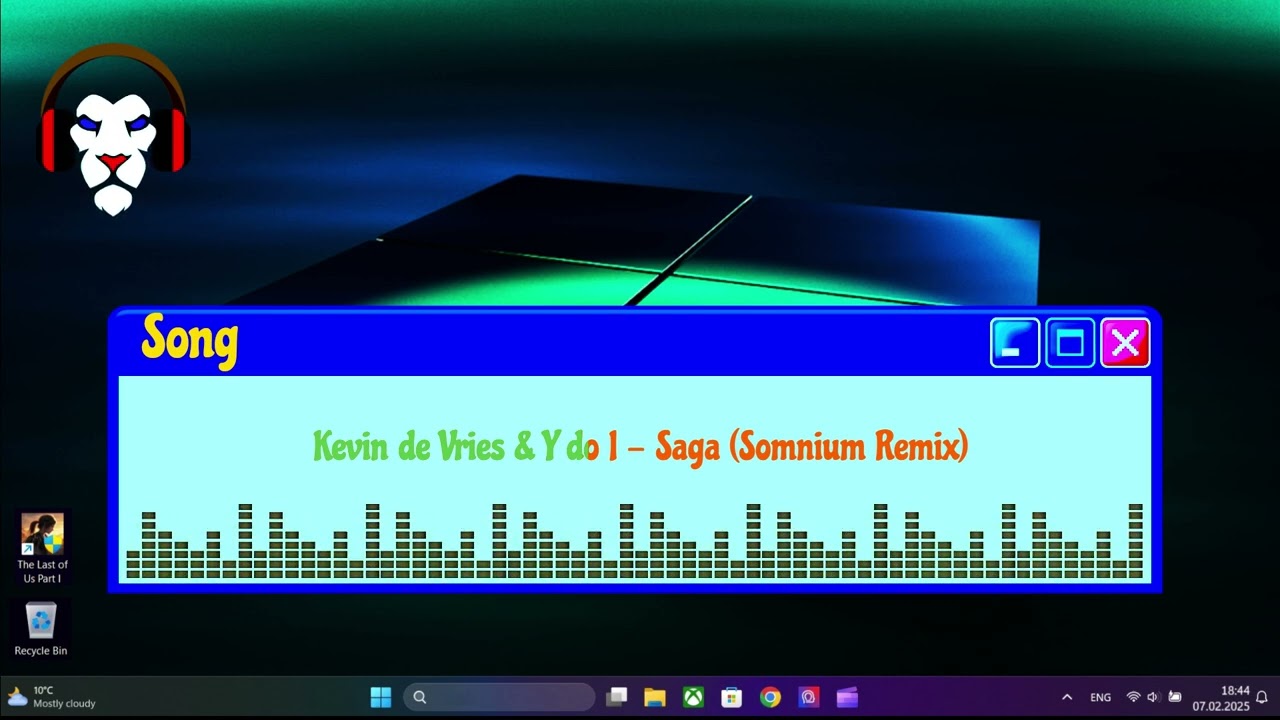Screen dimensions: 1280x720
Task: Open the pink circular app in the taskbar
Action: pos(808,697)
